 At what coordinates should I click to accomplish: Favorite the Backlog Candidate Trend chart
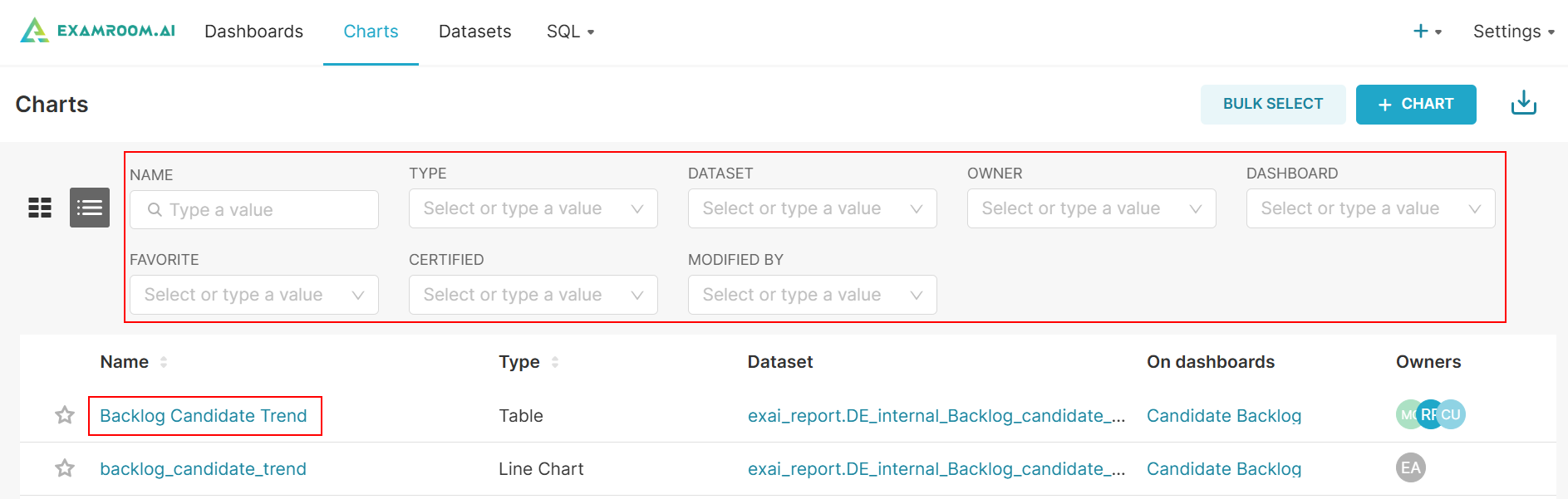pos(65,415)
